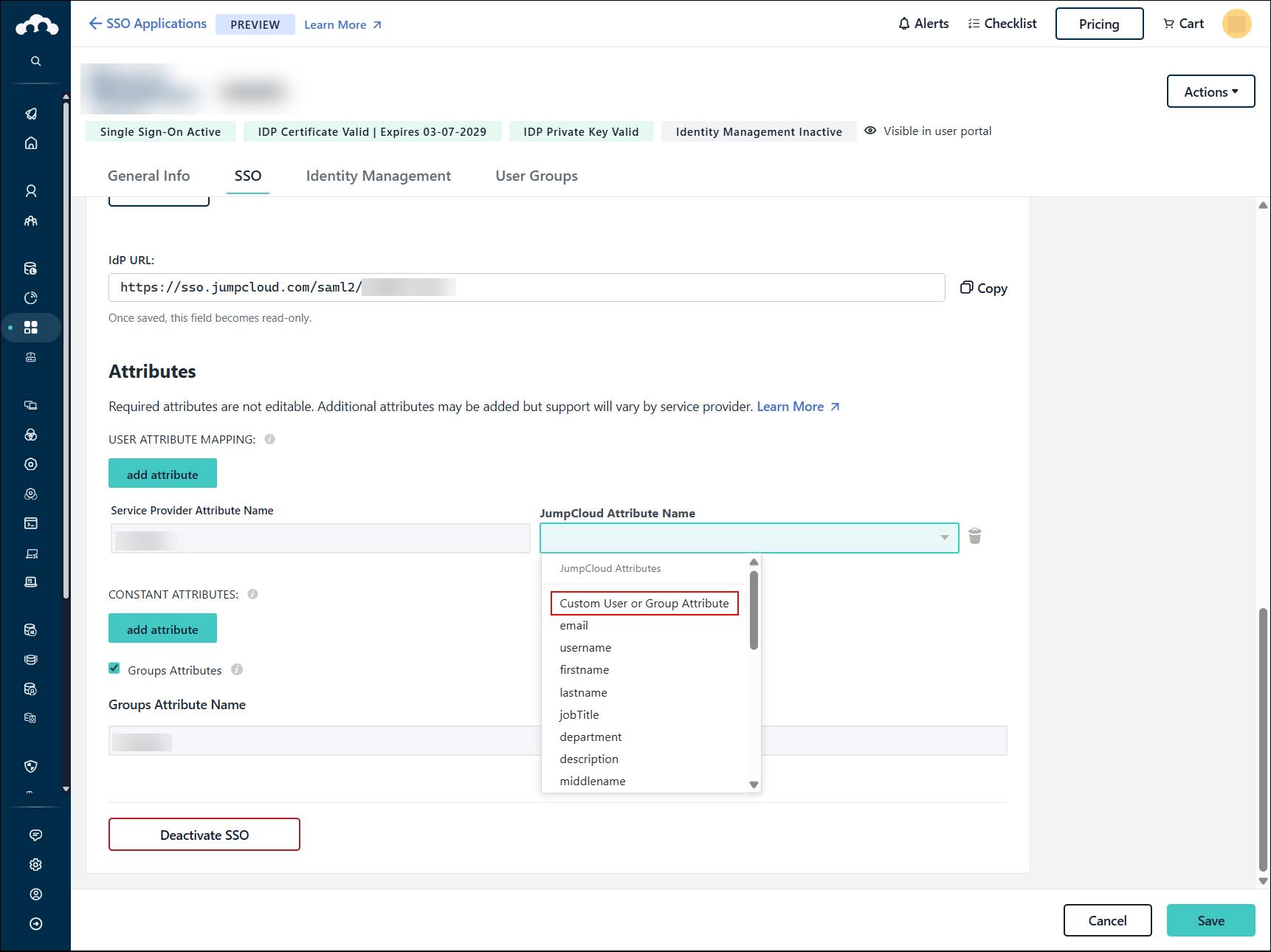Click the Groups Attribute Name input field
1271x952 pixels.
pos(557,741)
